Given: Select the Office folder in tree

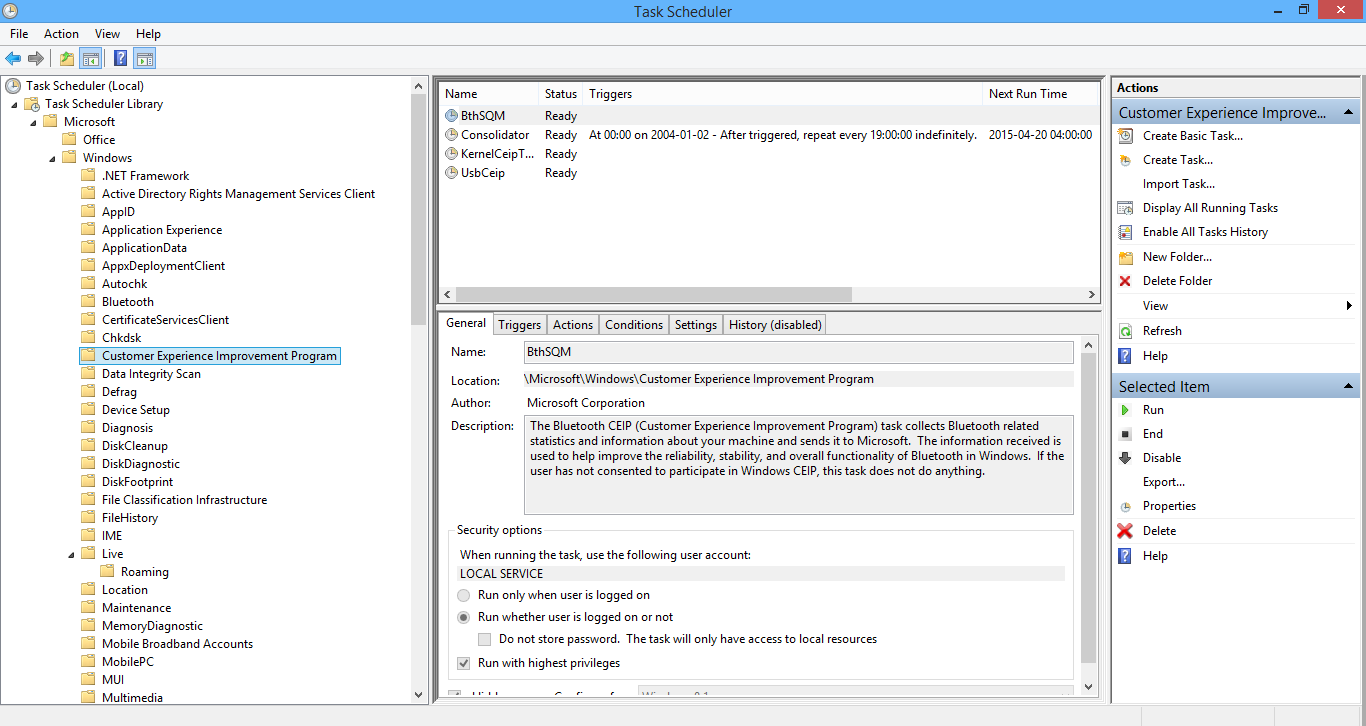Looking at the screenshot, I should click(x=99, y=140).
